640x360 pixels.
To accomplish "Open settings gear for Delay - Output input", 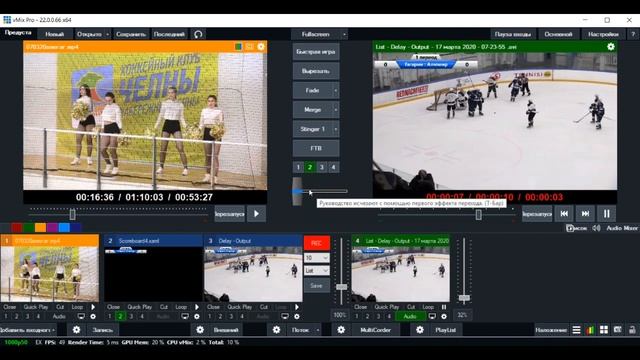I will pos(297,316).
